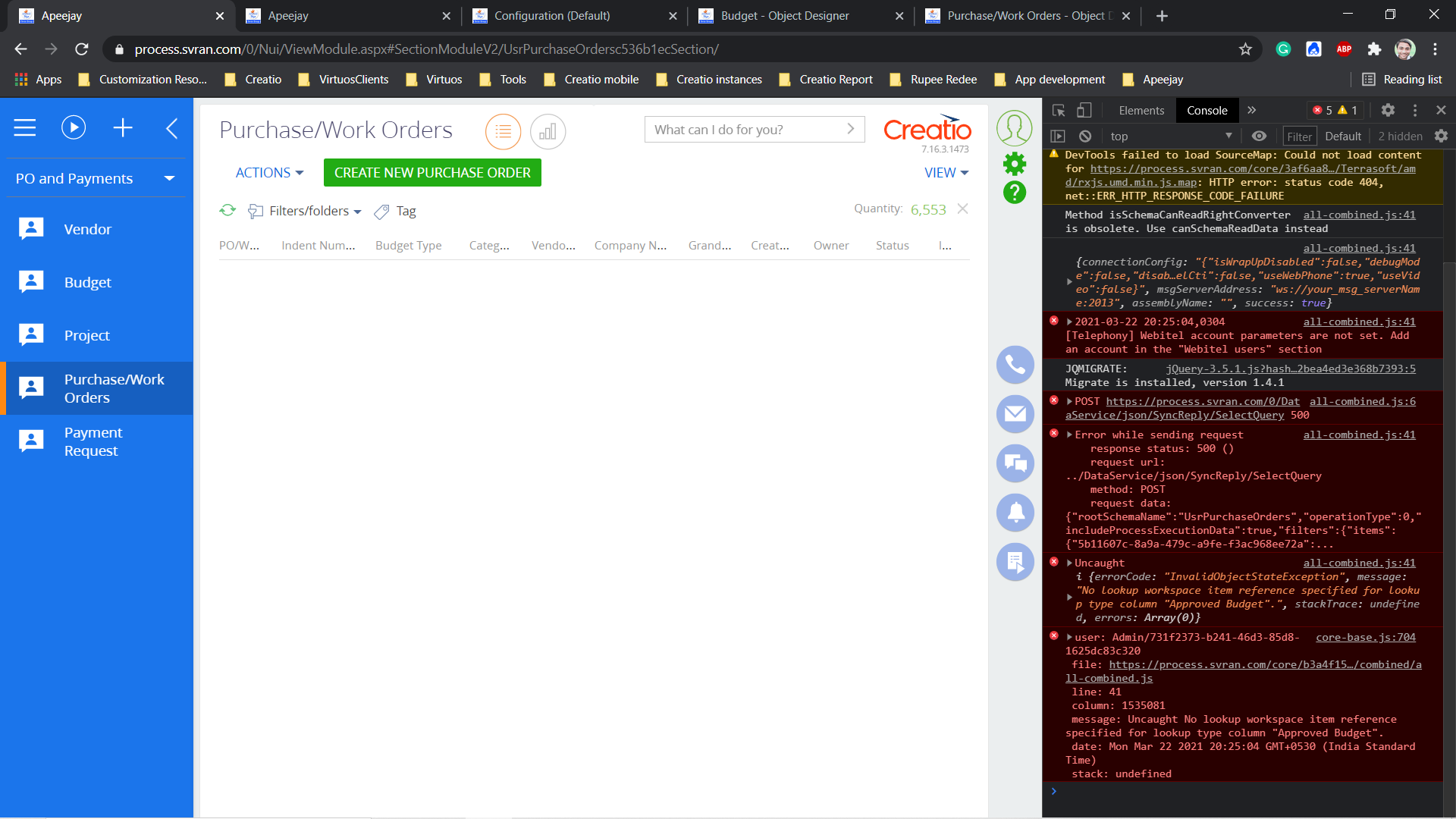Image resolution: width=1456 pixels, height=819 pixels.
Task: Click the plus quick-add icon
Action: click(x=123, y=127)
